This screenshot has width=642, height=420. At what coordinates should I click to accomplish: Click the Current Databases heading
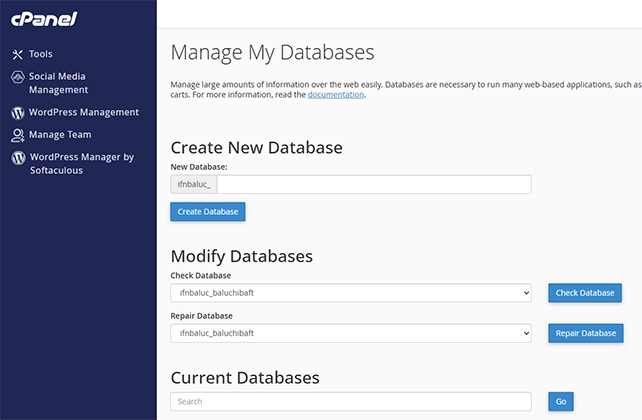[245, 378]
